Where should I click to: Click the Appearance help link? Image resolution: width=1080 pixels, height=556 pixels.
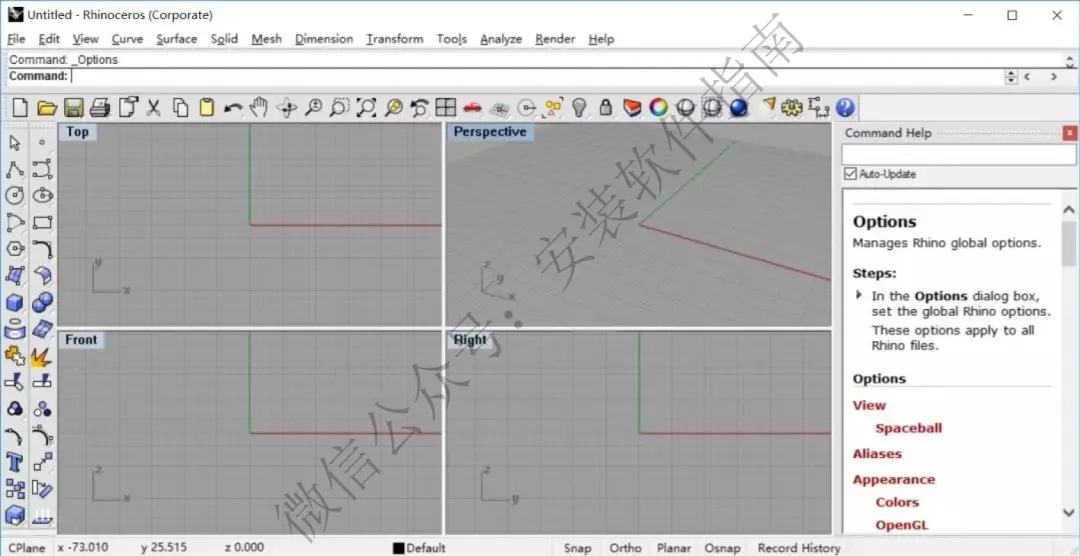894,480
